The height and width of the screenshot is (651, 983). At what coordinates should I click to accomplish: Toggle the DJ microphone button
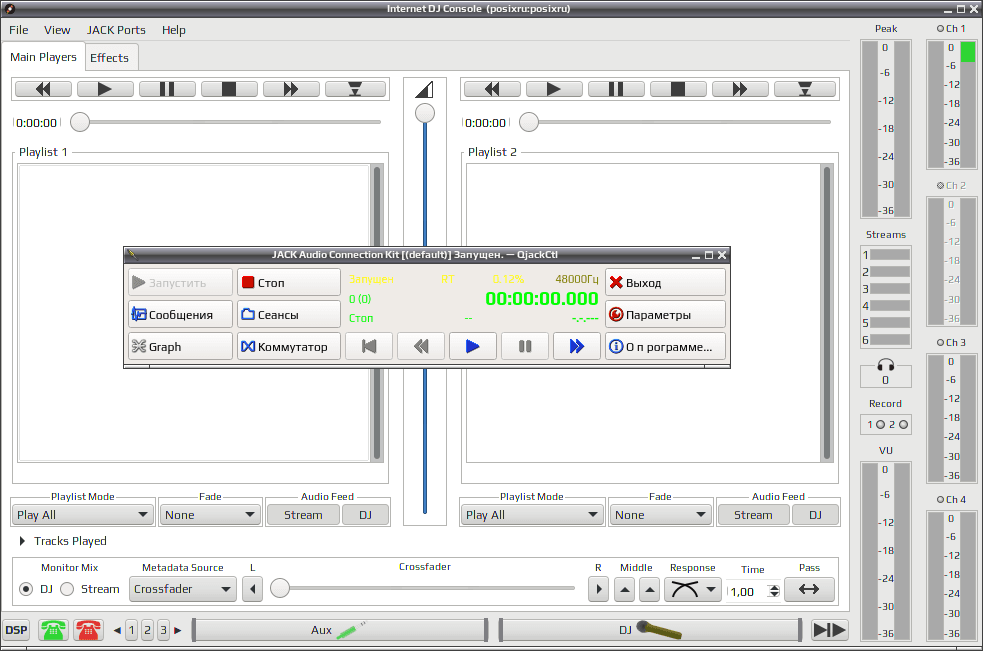(x=650, y=630)
